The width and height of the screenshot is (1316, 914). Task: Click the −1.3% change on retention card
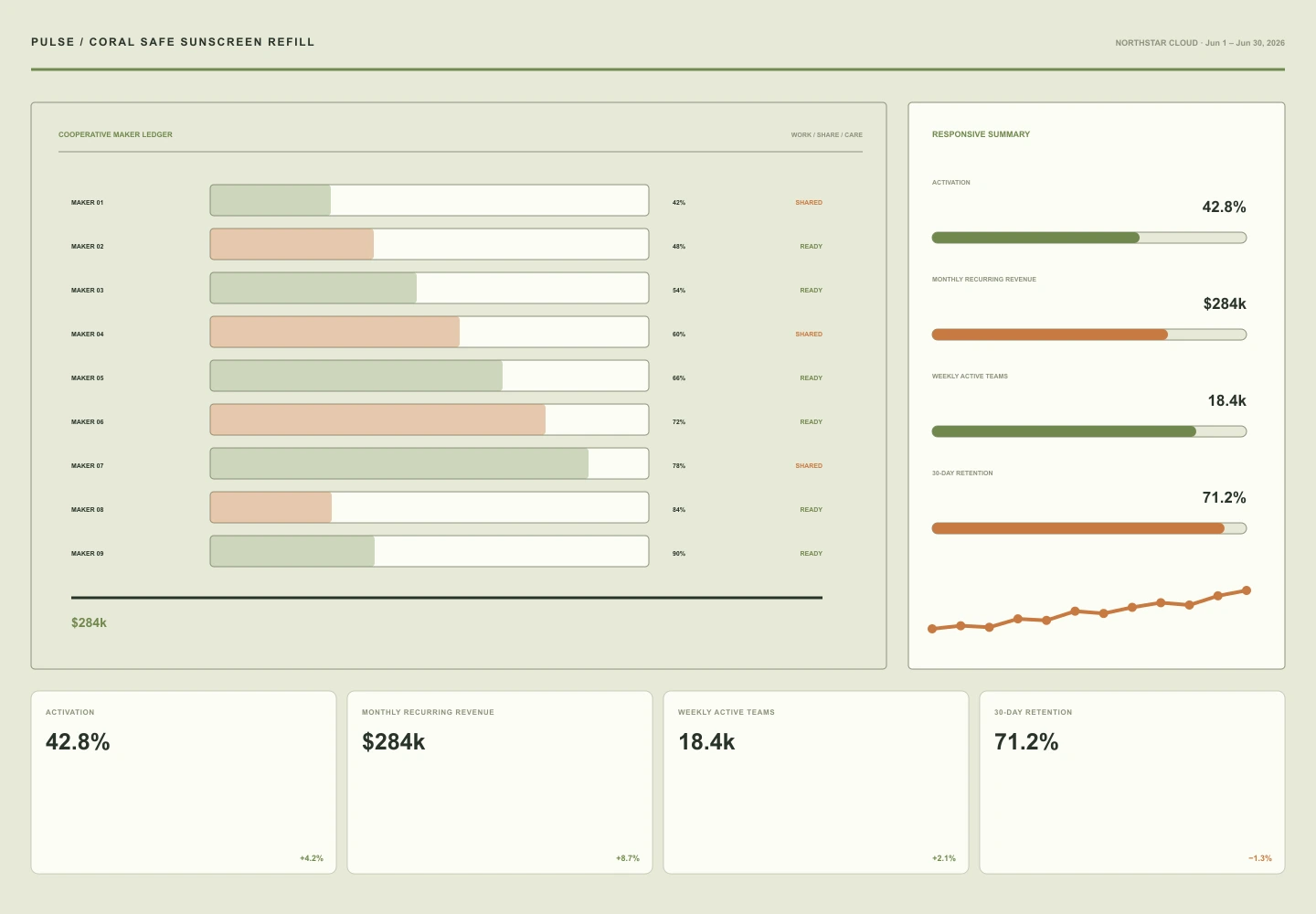(1260, 858)
